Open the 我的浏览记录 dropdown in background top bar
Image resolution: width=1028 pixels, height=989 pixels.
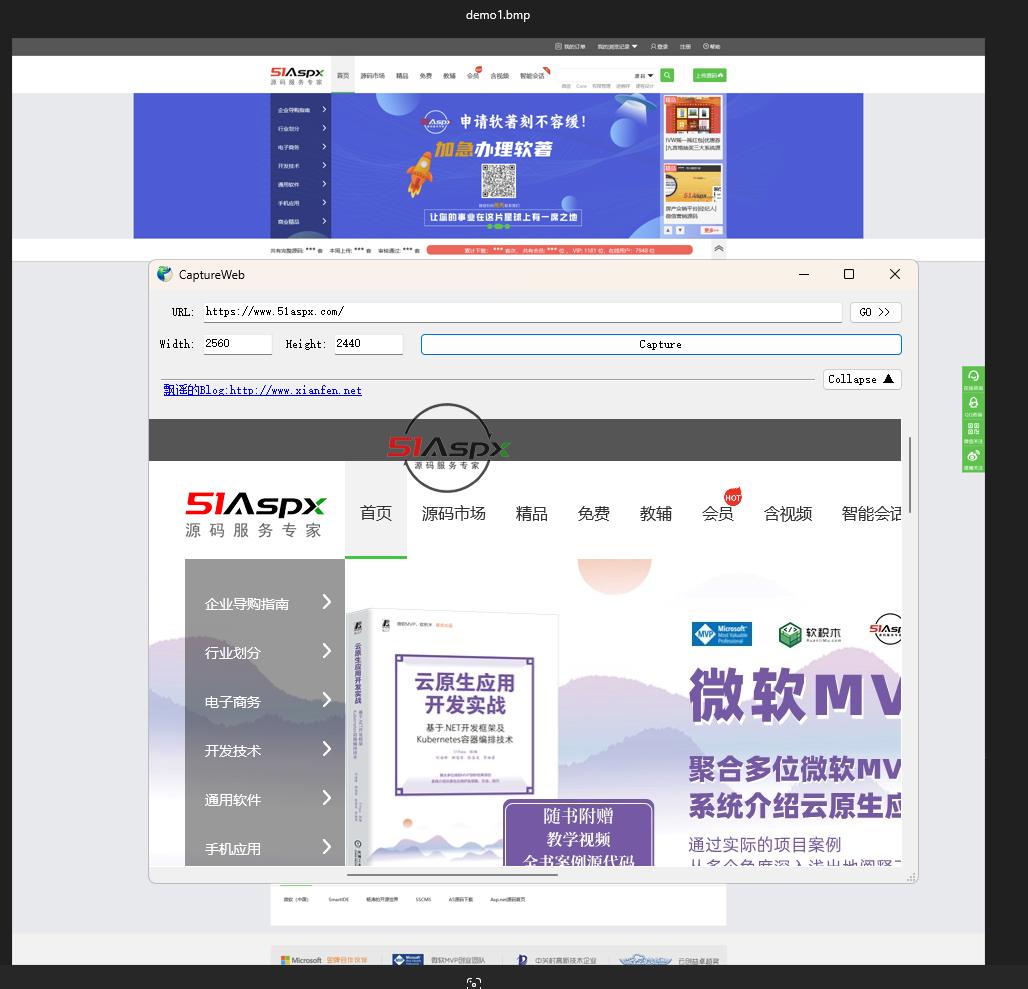(617, 47)
